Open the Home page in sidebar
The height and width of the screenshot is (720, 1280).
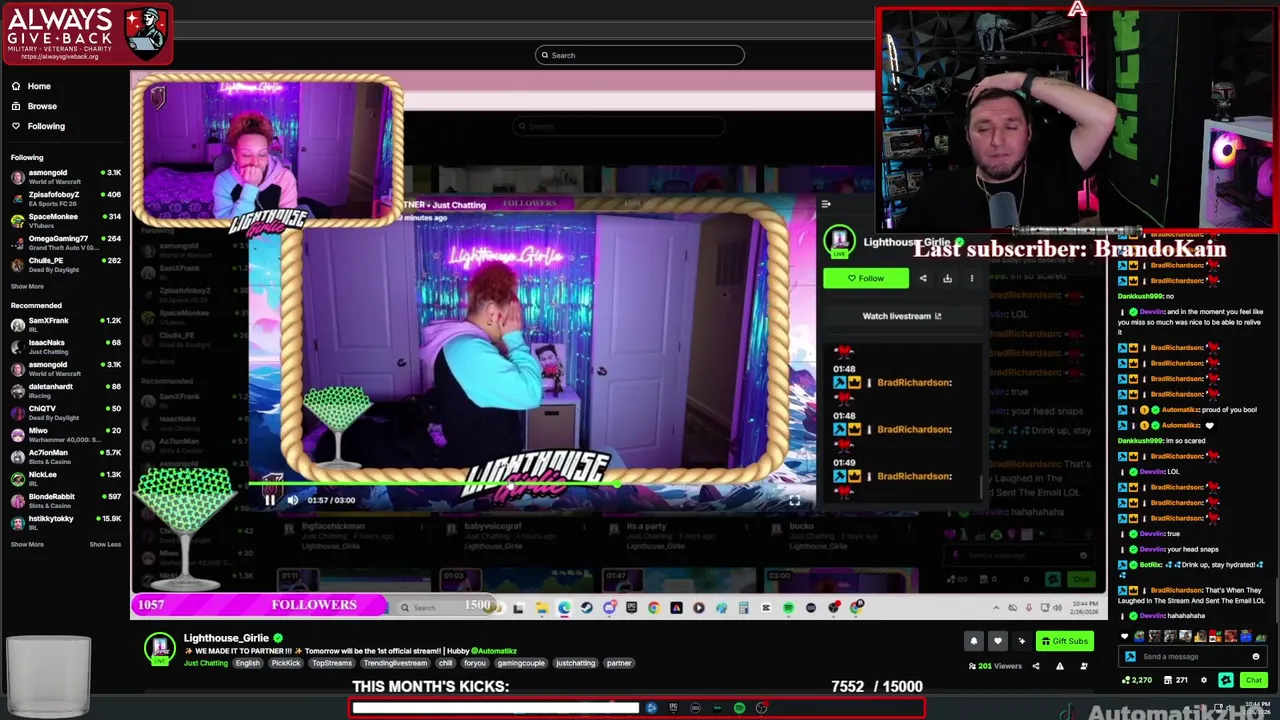[30, 86]
